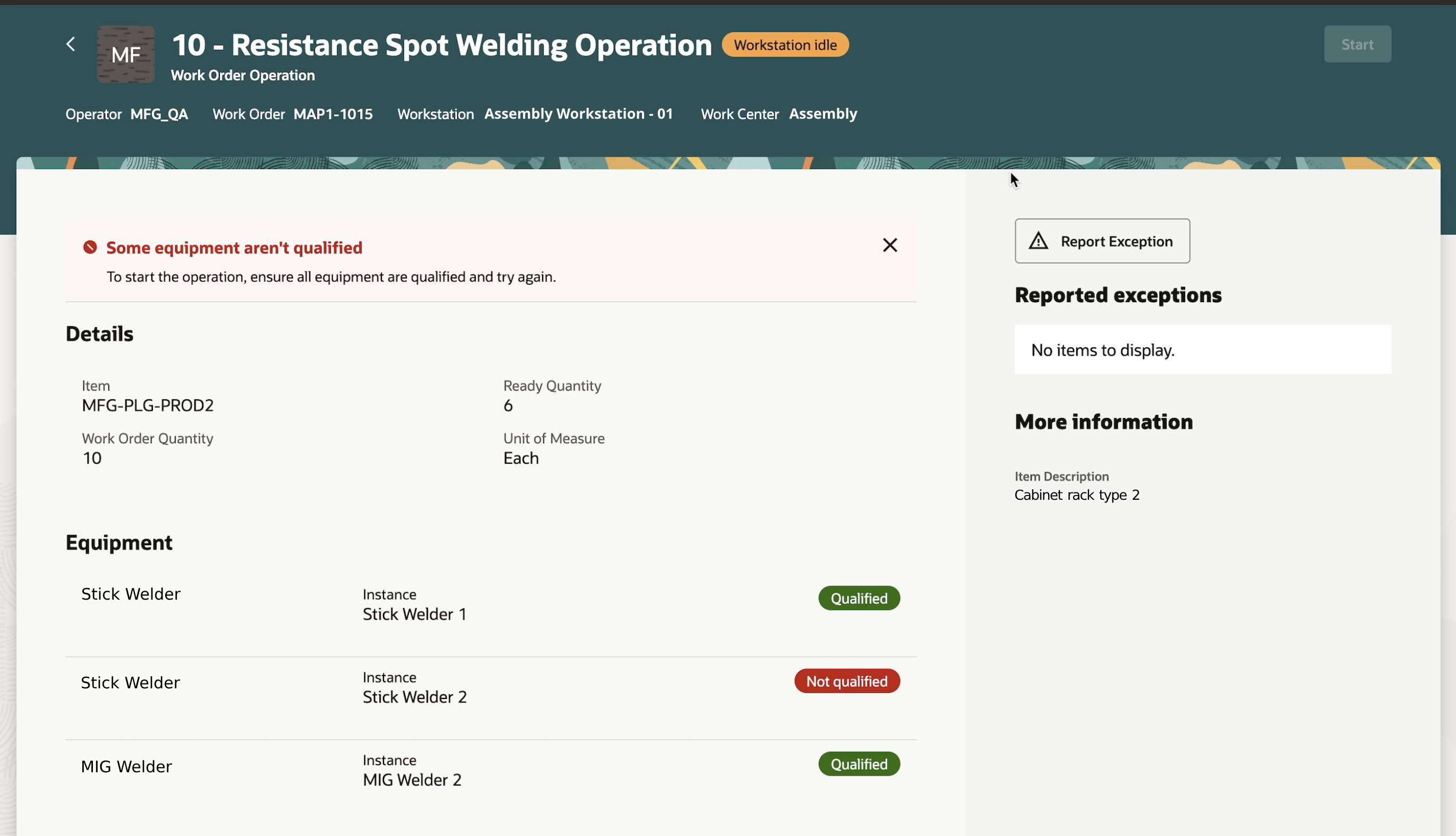Click the Start button
This screenshot has height=836, width=1456.
coord(1357,44)
